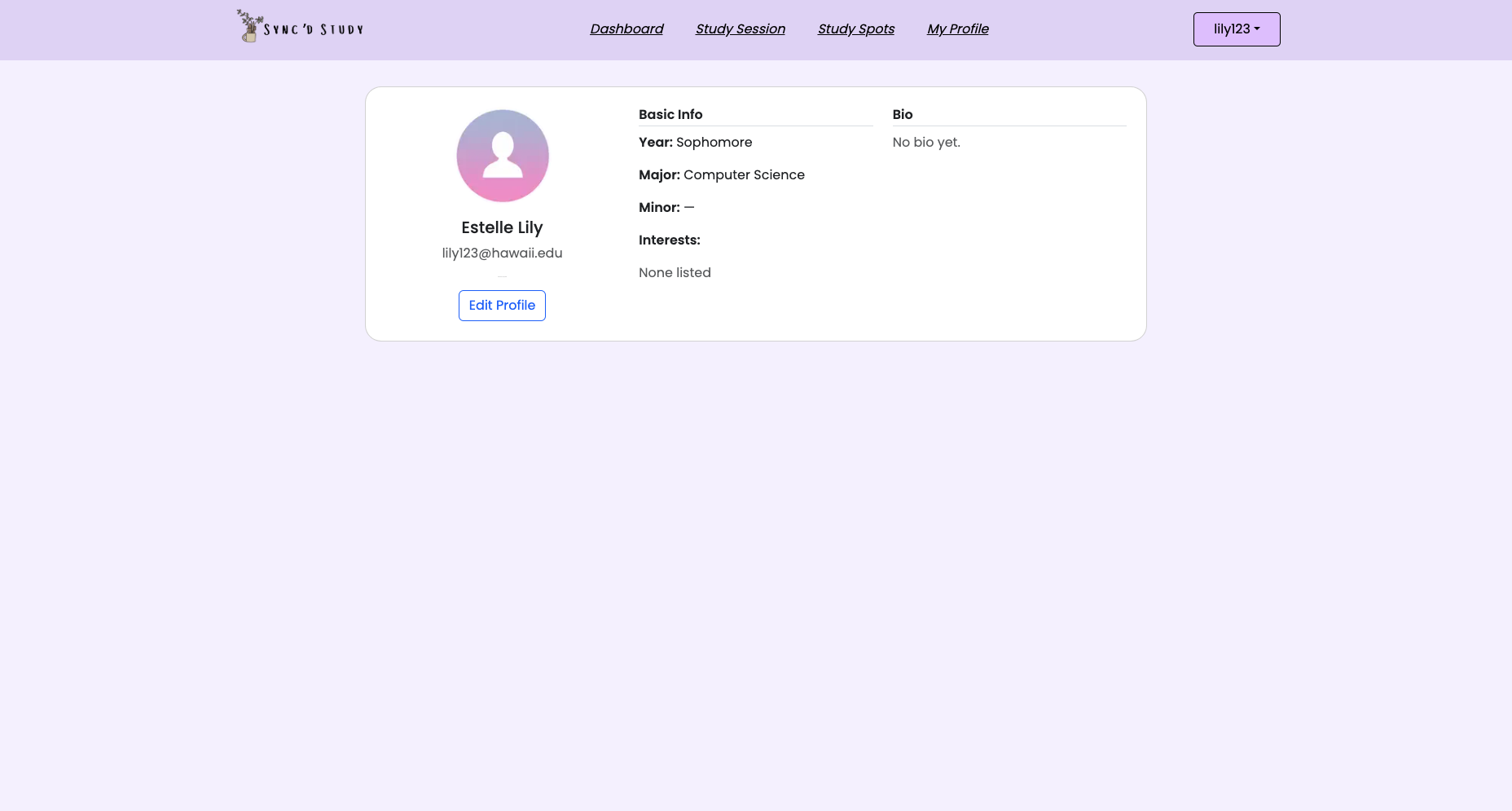
Task: Click the Interests label
Action: point(669,240)
